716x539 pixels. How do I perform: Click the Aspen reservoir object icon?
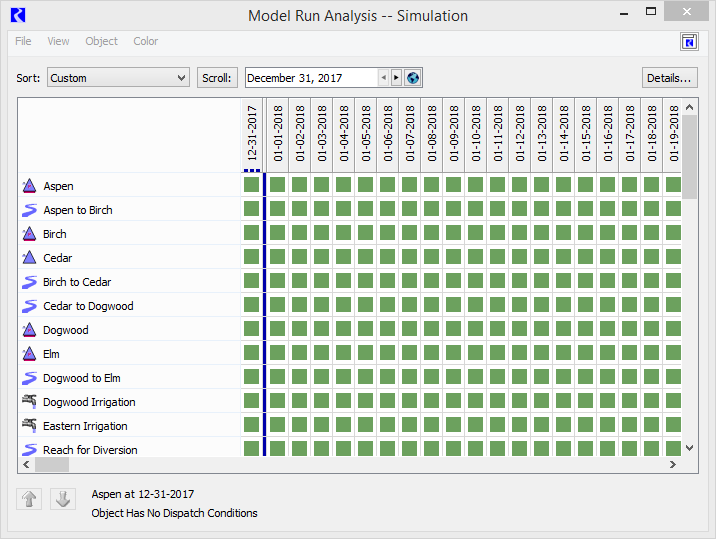click(29, 186)
